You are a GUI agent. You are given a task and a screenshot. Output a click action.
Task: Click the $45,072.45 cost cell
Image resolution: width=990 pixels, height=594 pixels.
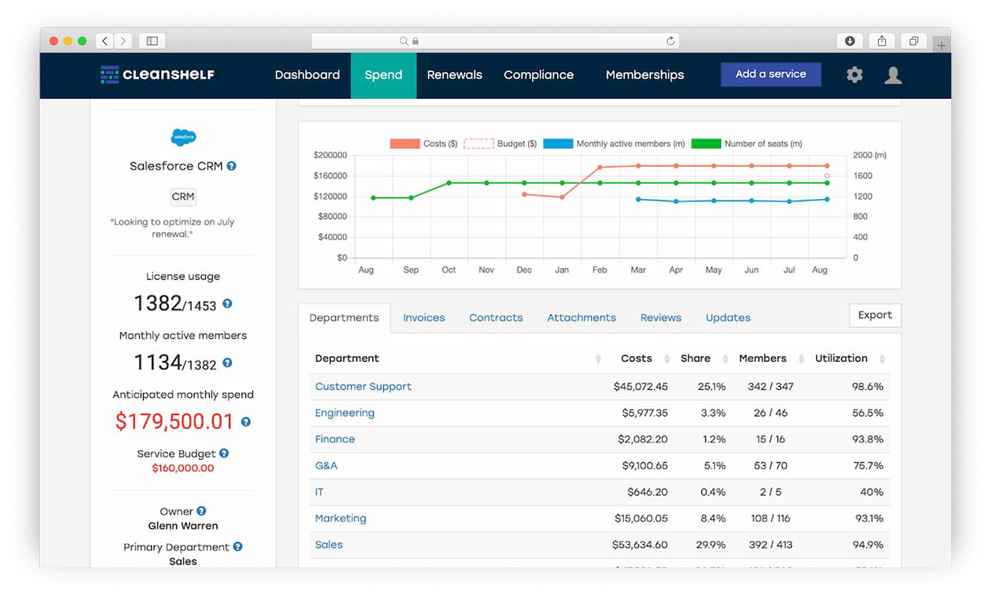click(x=640, y=386)
